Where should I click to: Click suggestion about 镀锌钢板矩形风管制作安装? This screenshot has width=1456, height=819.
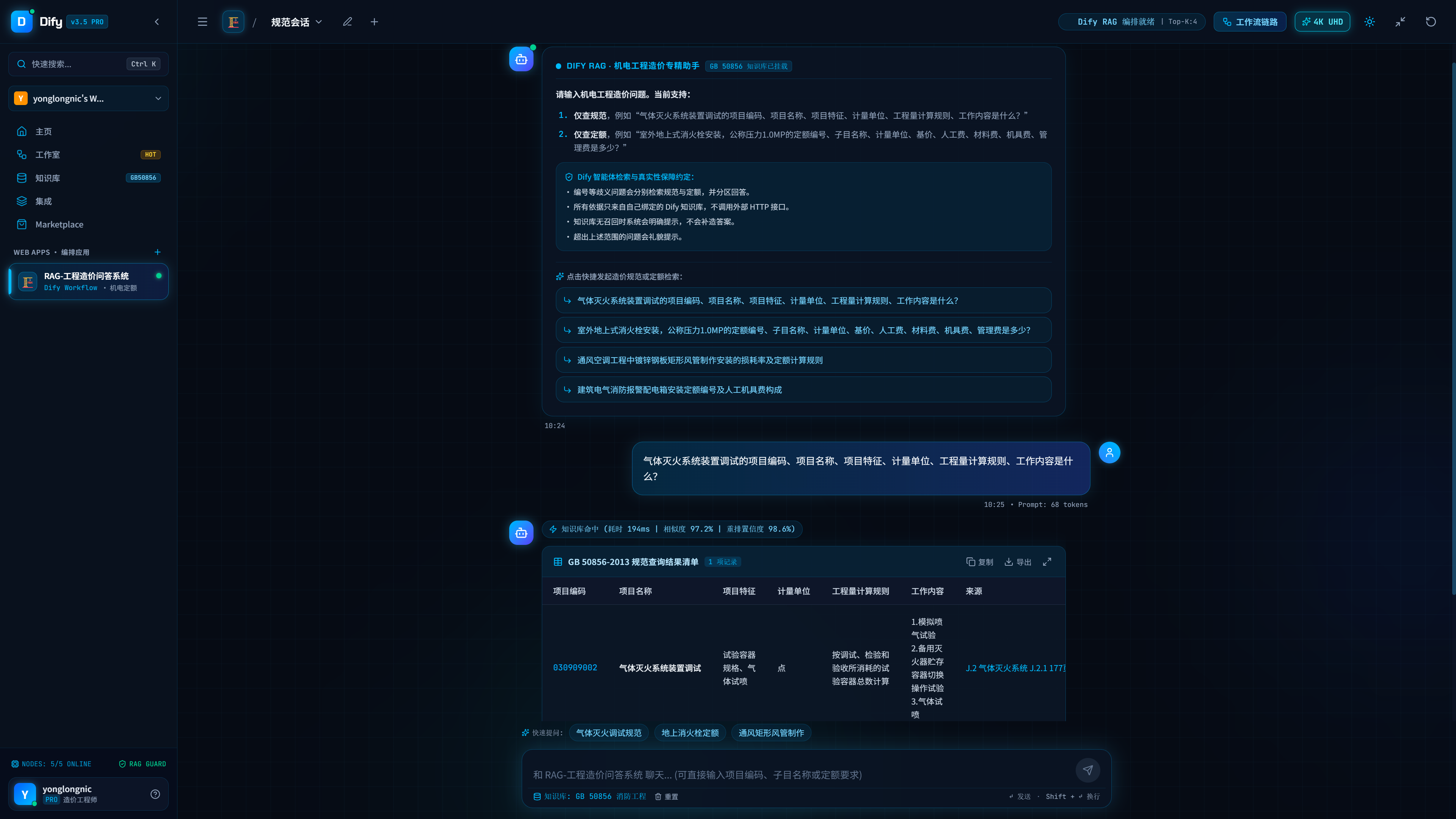(803, 360)
